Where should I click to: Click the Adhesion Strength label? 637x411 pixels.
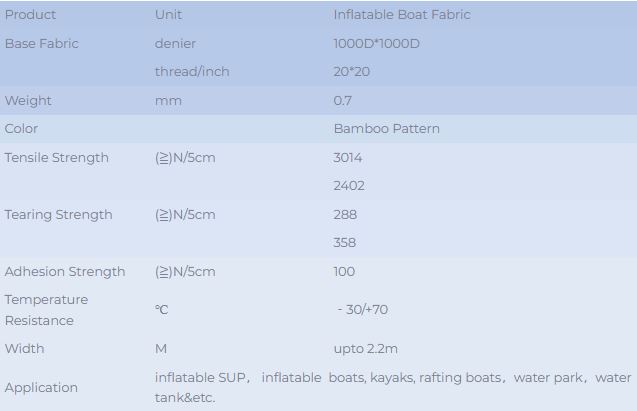coord(65,272)
